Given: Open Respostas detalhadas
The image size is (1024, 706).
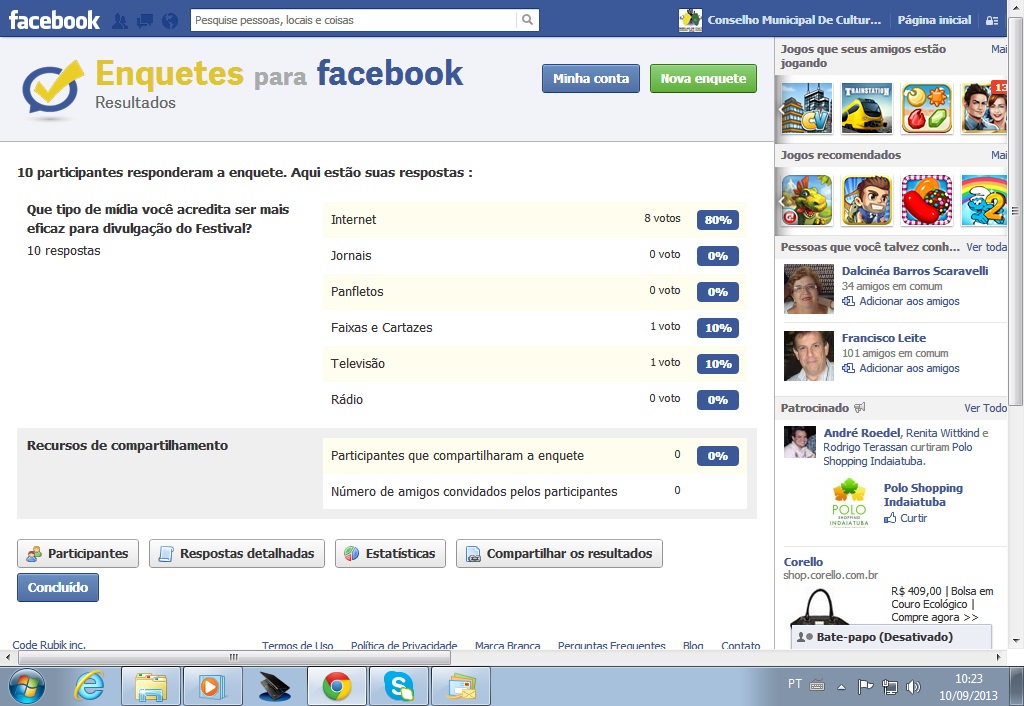Looking at the screenshot, I should click(x=237, y=554).
